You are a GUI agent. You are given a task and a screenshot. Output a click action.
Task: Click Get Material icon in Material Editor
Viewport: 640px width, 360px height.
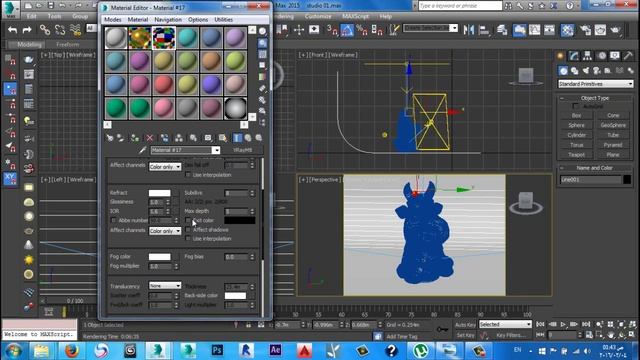(x=110, y=138)
